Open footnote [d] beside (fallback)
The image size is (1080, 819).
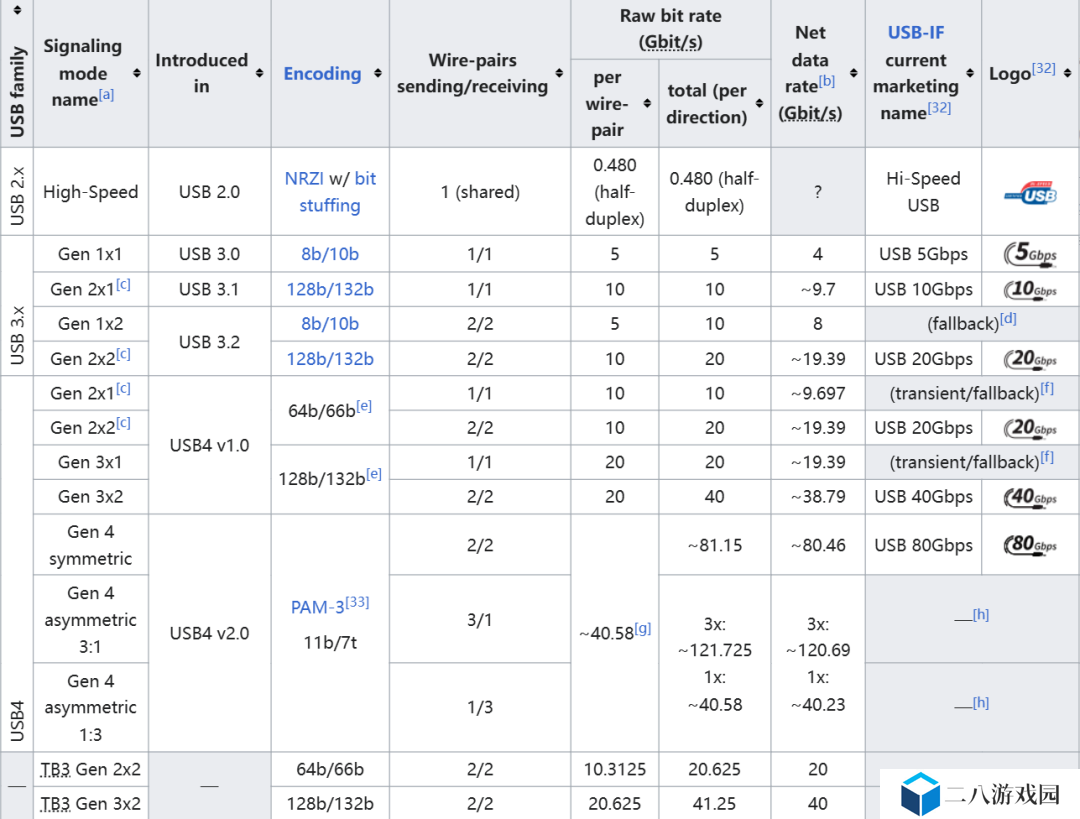coord(1008,318)
